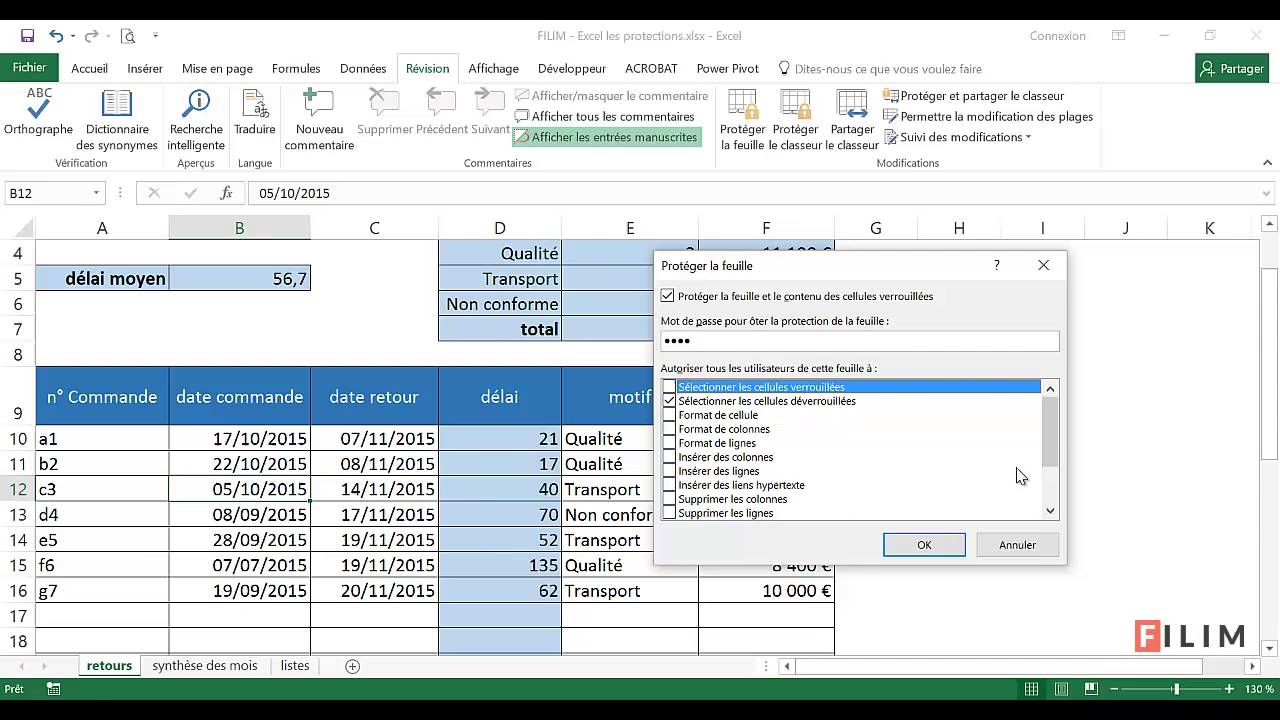The height and width of the screenshot is (720, 1280).
Task: Open the Formules ribbon tab
Action: pos(296,69)
